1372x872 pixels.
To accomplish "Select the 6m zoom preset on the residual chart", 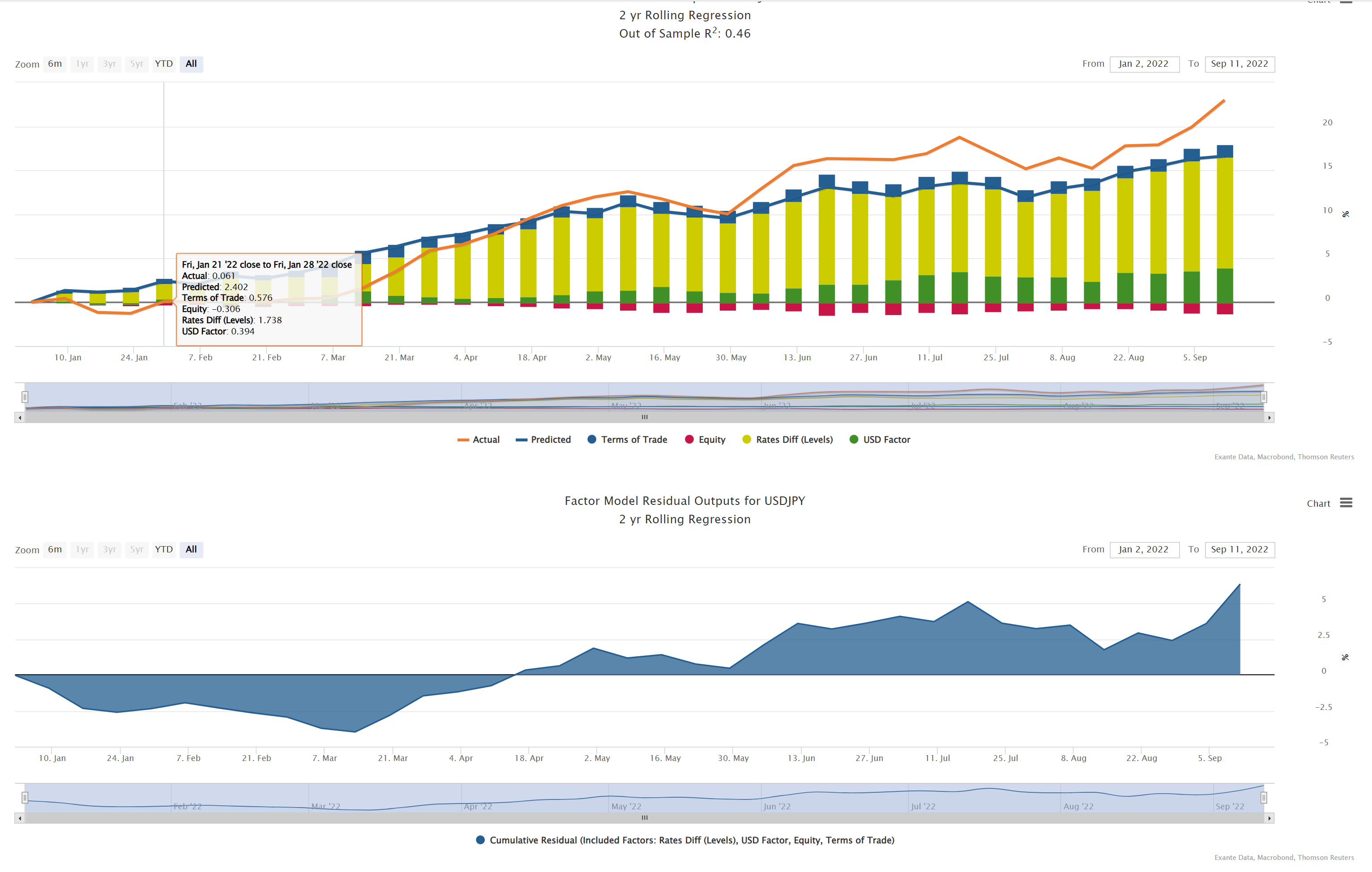I will click(x=54, y=549).
